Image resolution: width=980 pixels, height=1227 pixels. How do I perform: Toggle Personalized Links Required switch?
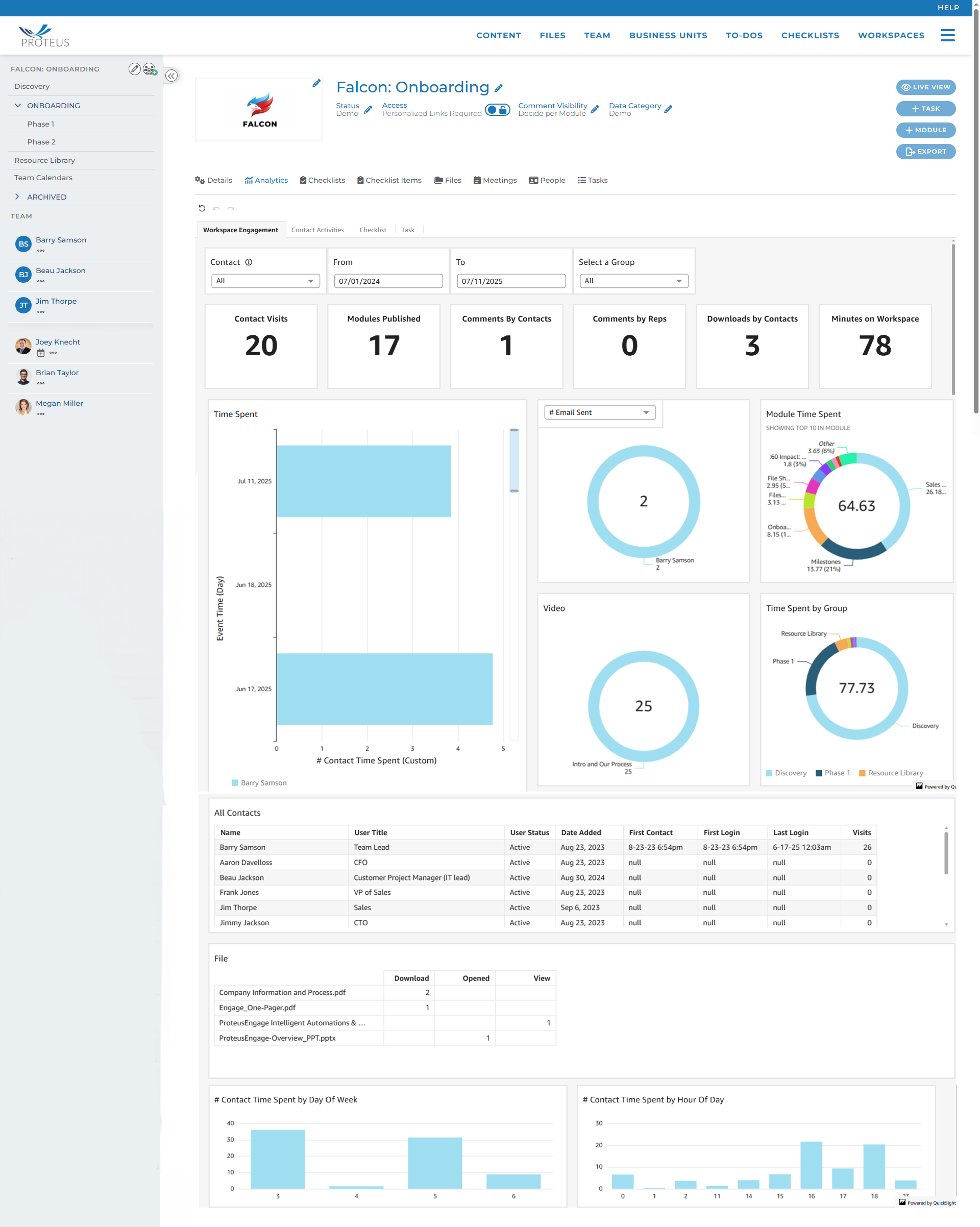coord(497,110)
